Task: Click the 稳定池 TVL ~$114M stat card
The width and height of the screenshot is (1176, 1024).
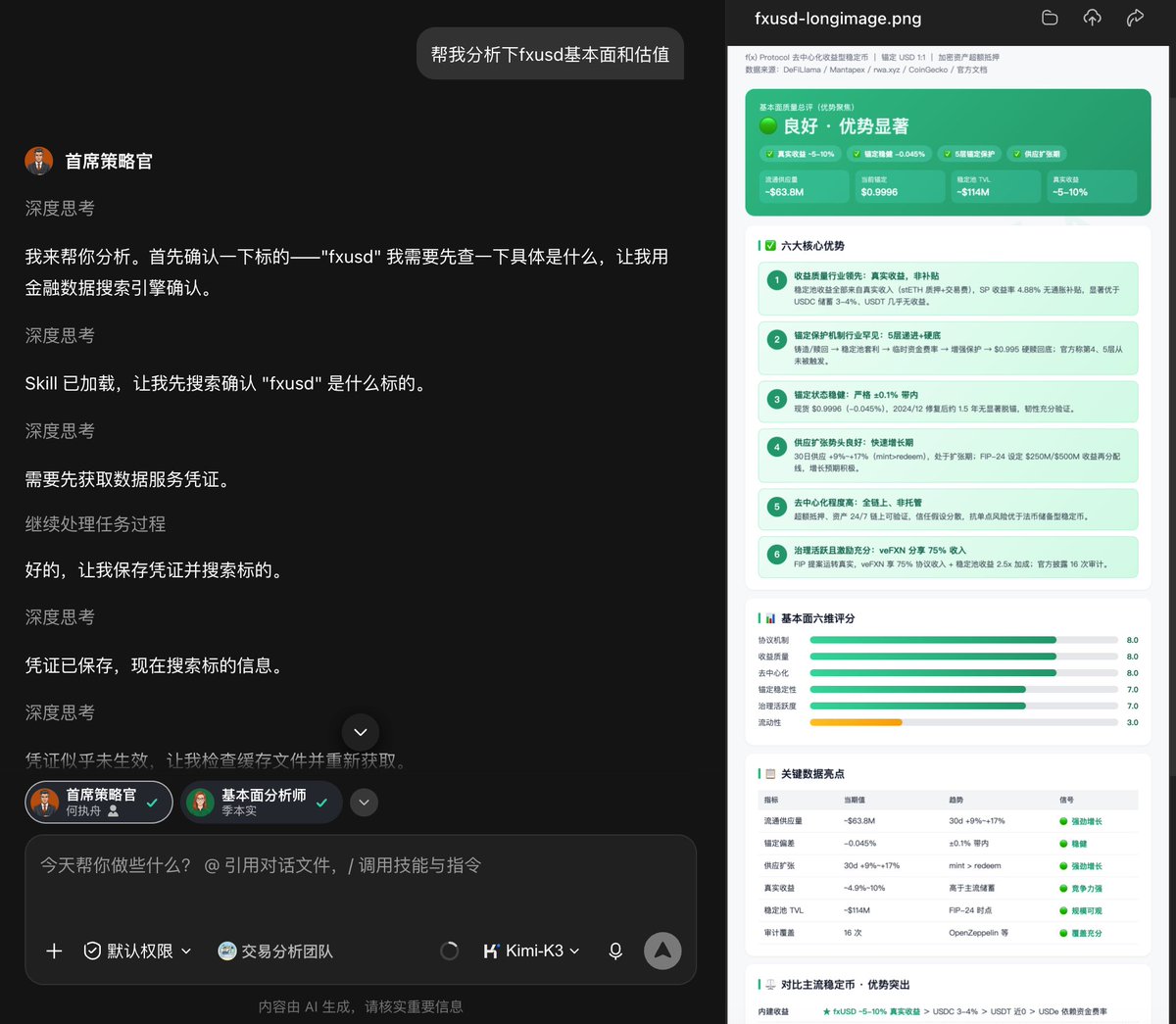Action: point(995,186)
